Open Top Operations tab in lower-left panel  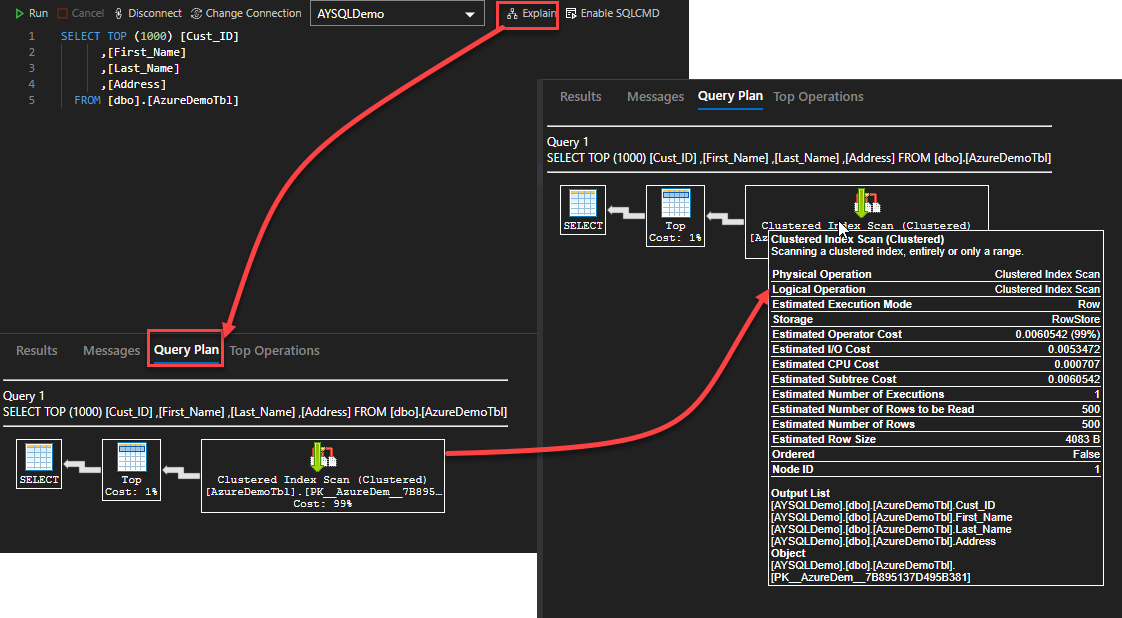click(274, 350)
